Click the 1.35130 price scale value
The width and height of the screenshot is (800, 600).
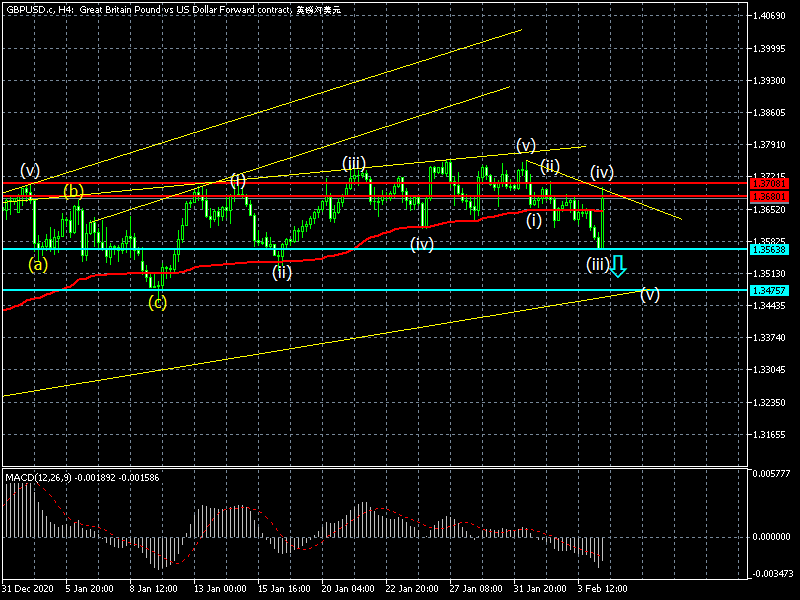(769, 273)
